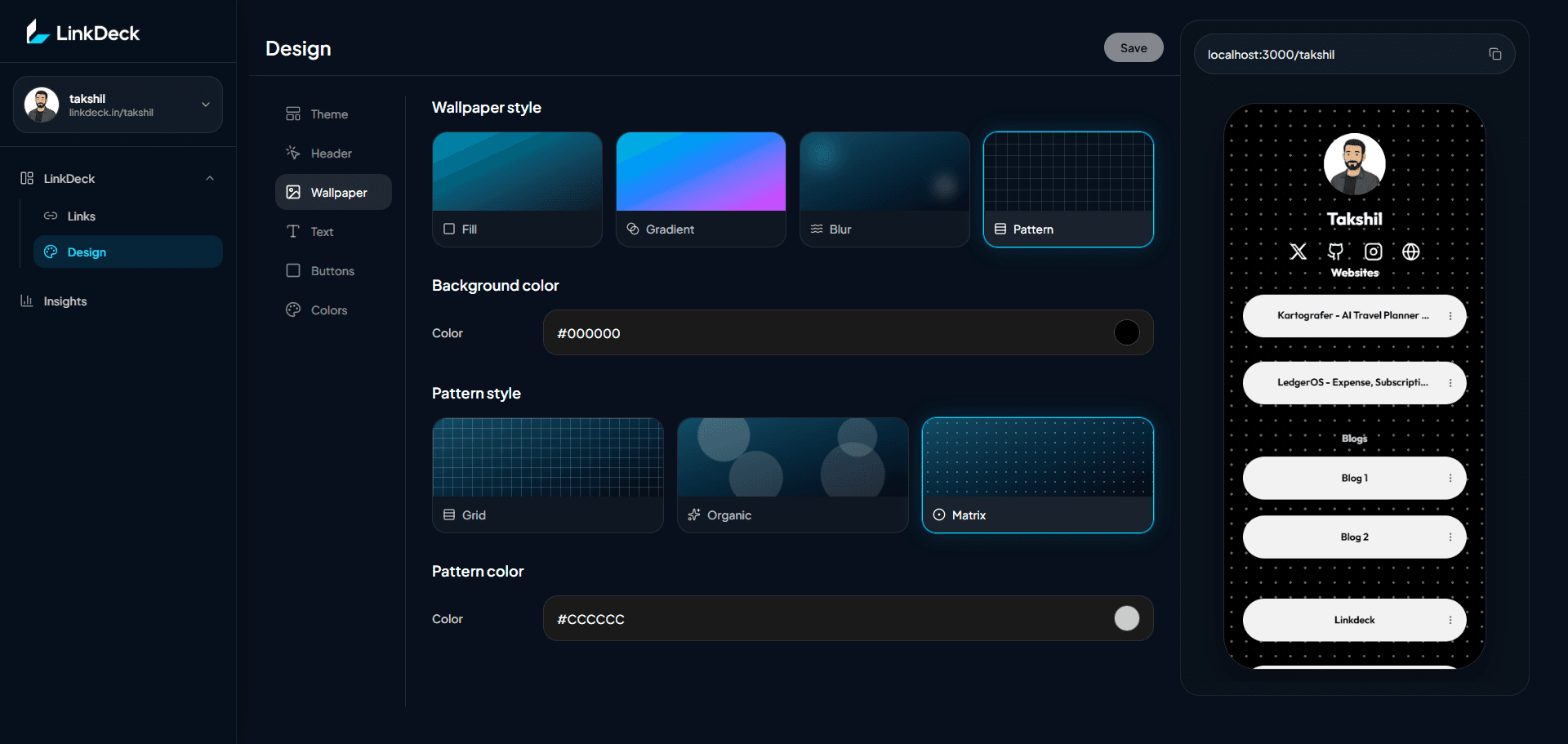Choose the Matrix pattern style
1568x744 pixels.
[1038, 475]
